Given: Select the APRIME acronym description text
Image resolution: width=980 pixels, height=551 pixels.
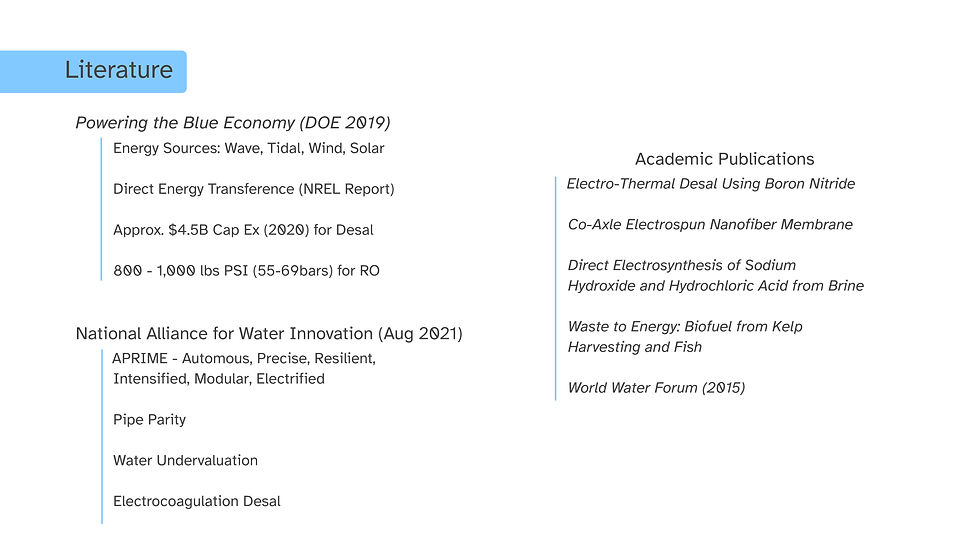Looking at the screenshot, I should [x=244, y=368].
